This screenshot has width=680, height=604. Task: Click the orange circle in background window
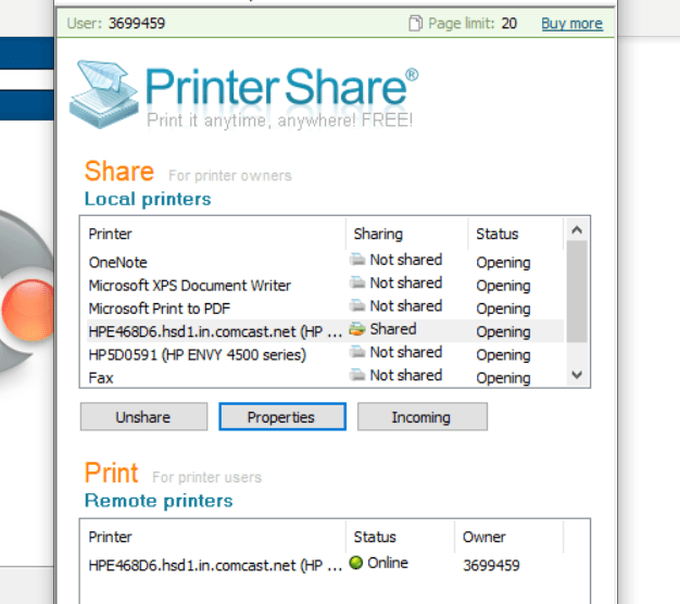[28, 310]
